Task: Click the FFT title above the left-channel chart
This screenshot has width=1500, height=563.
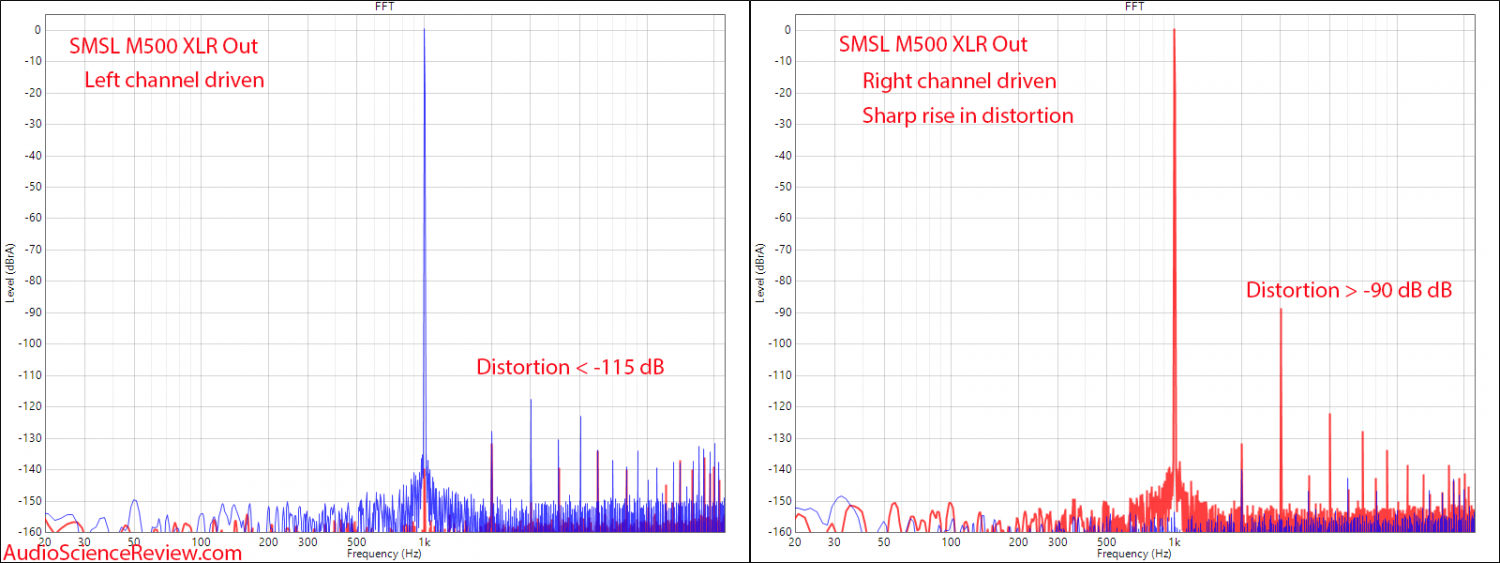Action: tap(384, 5)
